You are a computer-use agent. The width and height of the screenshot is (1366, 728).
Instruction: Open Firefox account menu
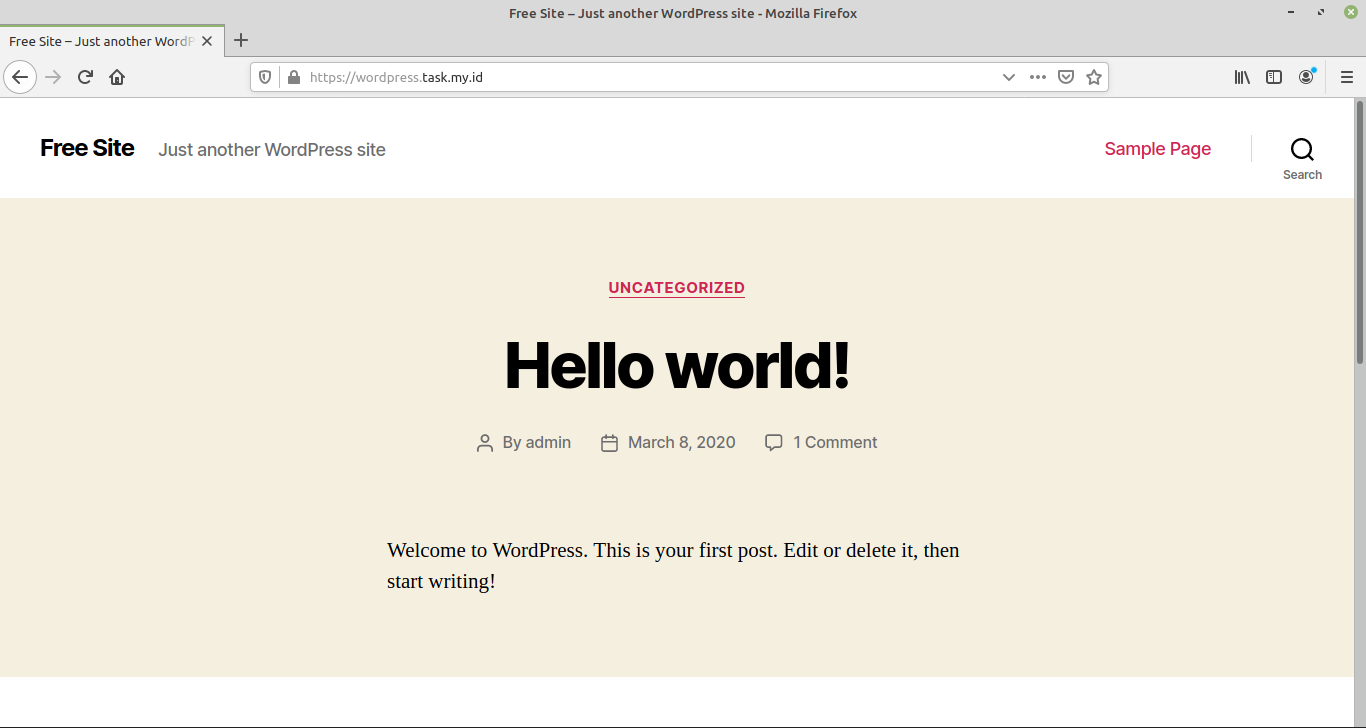[x=1306, y=77]
